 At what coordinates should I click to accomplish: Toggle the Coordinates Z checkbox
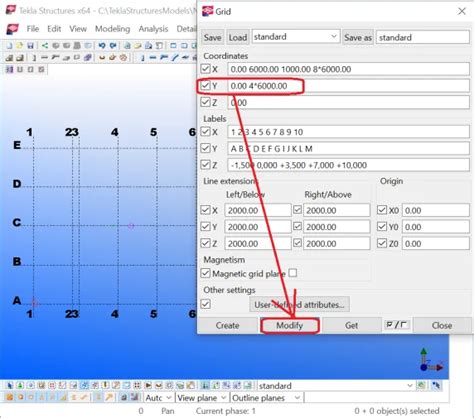pos(205,102)
